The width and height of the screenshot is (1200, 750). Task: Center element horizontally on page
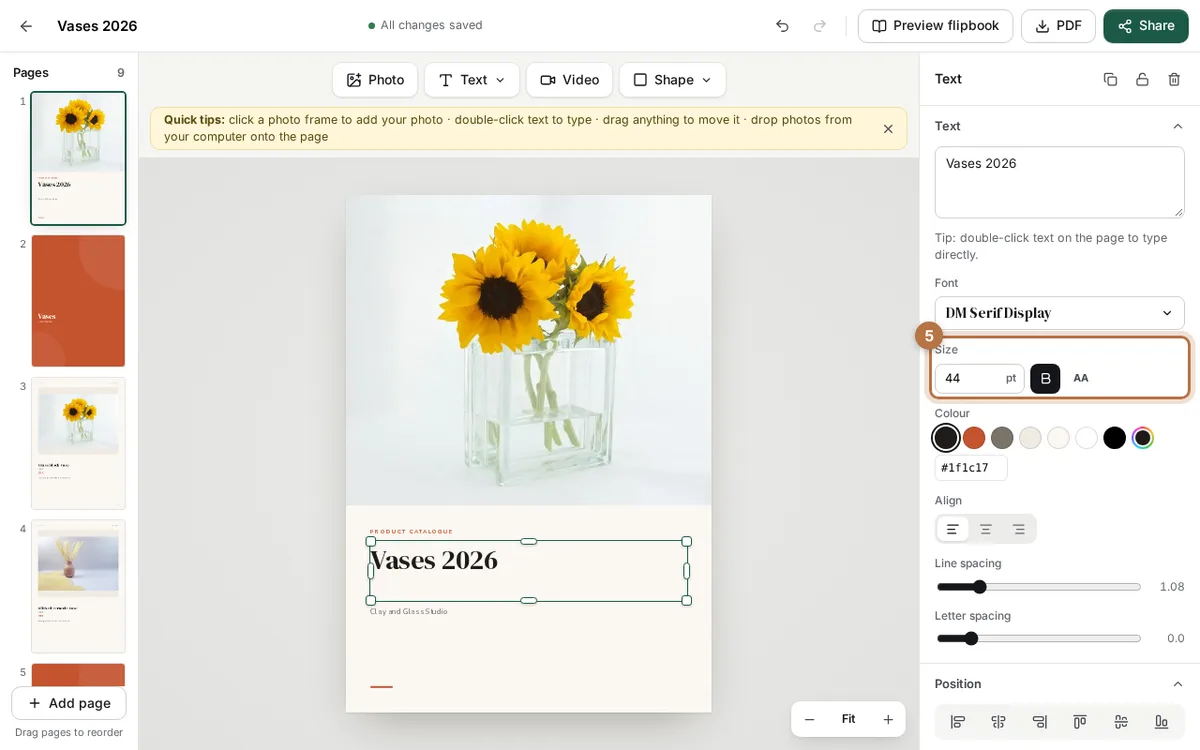[x=998, y=722]
